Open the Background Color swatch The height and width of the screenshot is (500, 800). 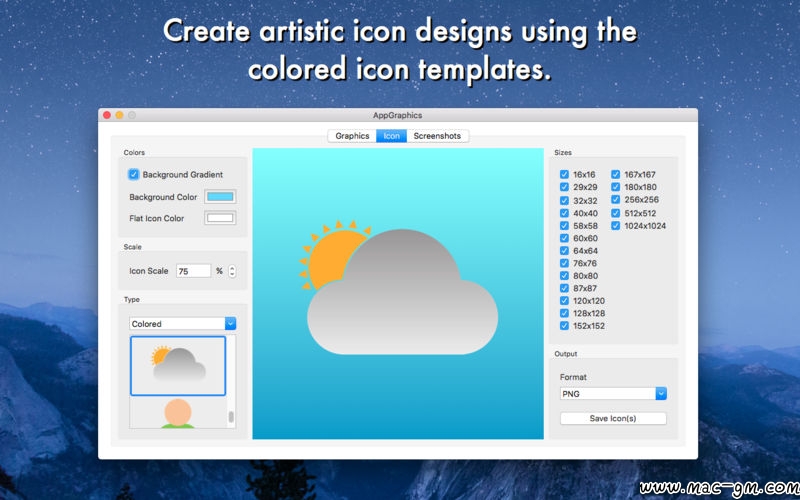pyautogui.click(x=220, y=197)
